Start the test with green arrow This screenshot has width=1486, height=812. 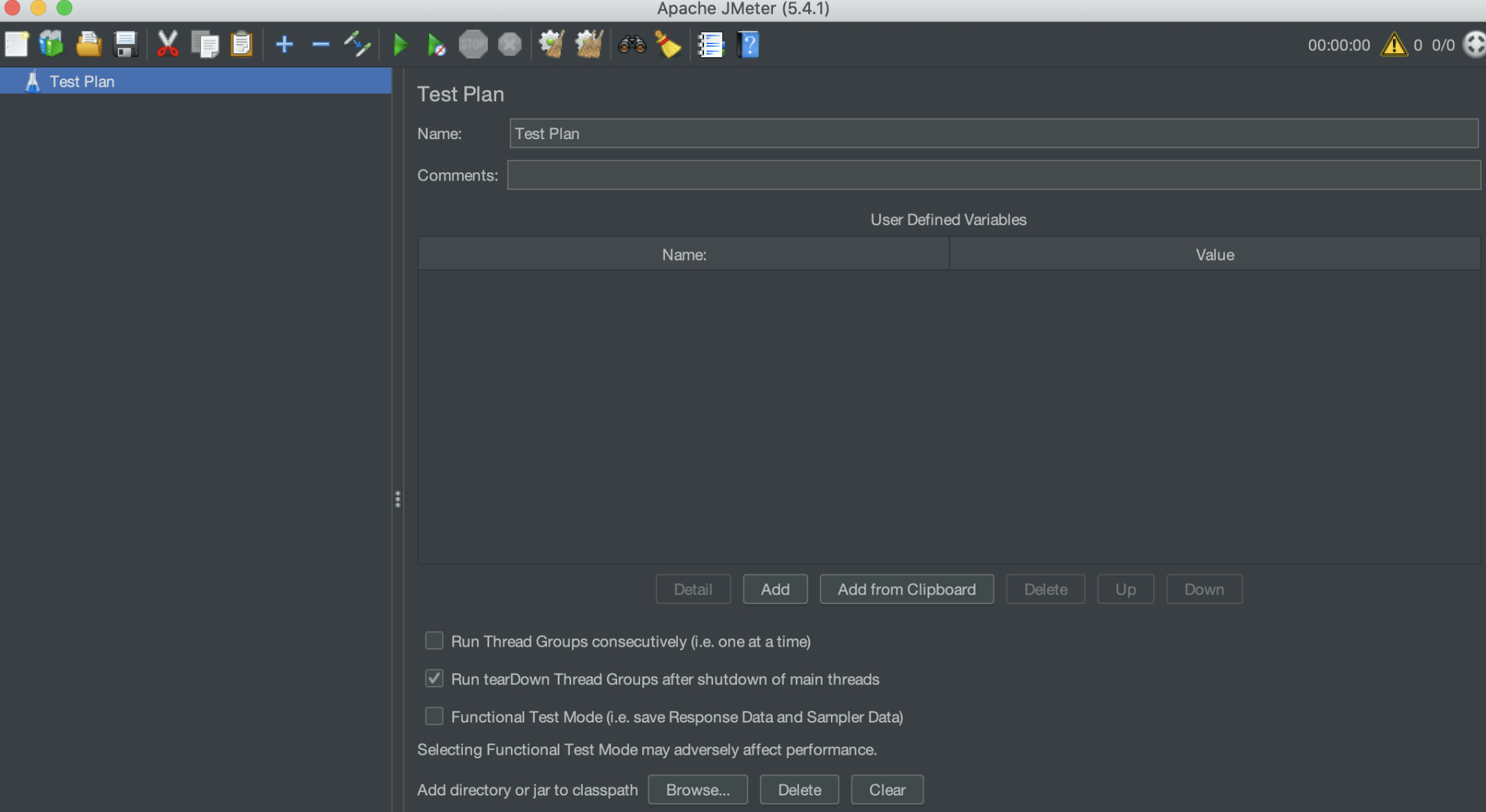400,45
